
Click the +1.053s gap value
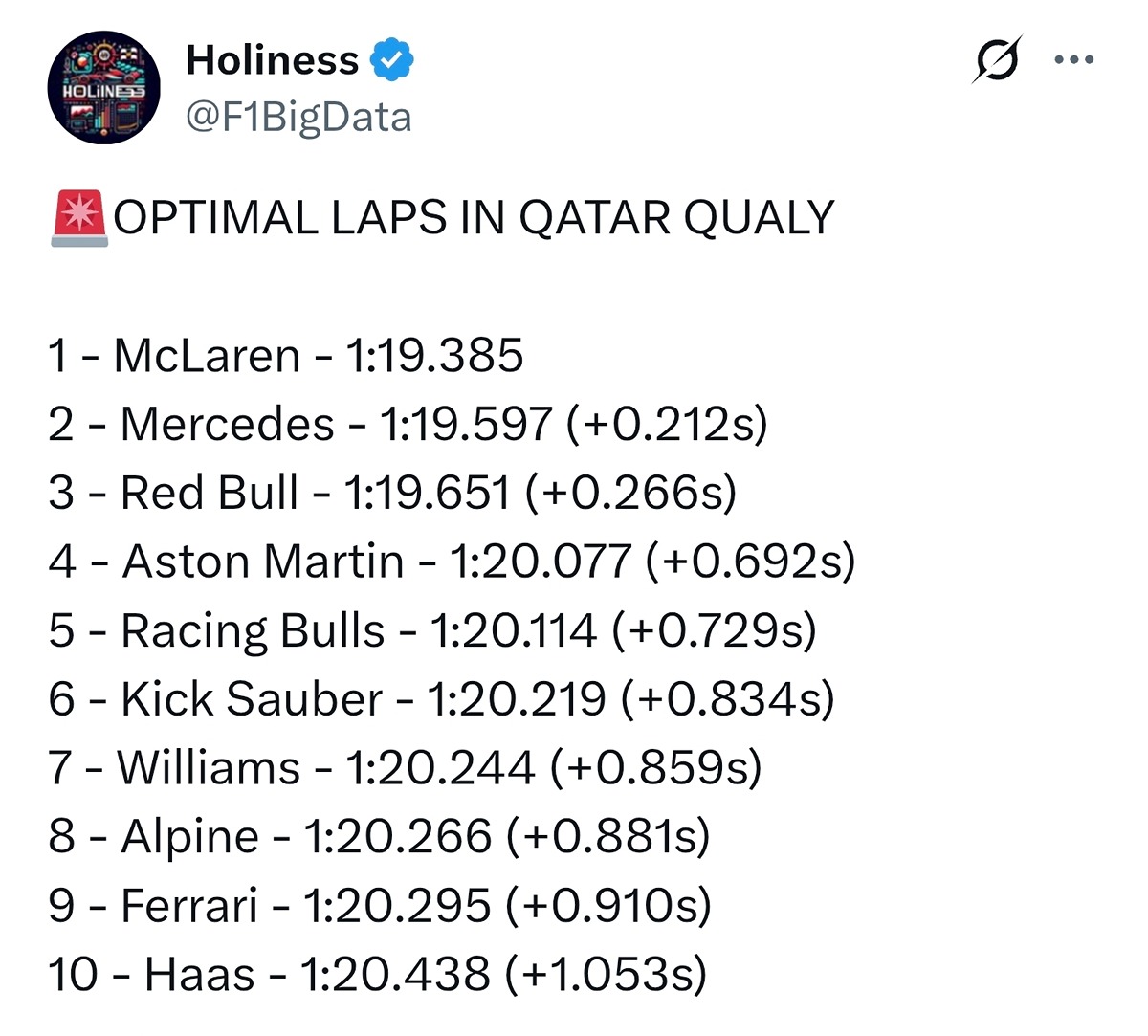click(606, 975)
